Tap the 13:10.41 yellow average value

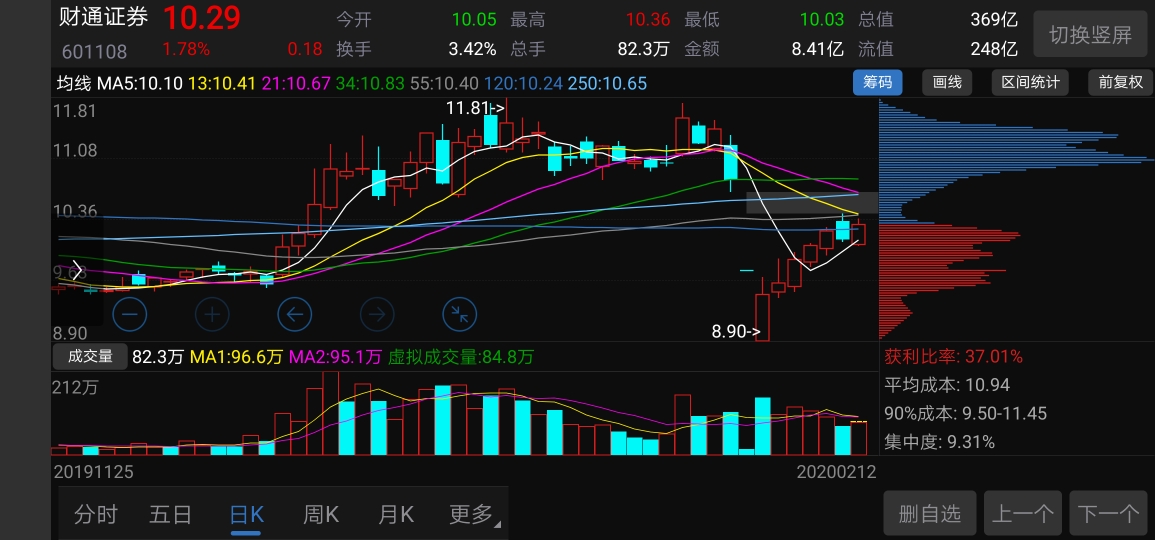220,83
